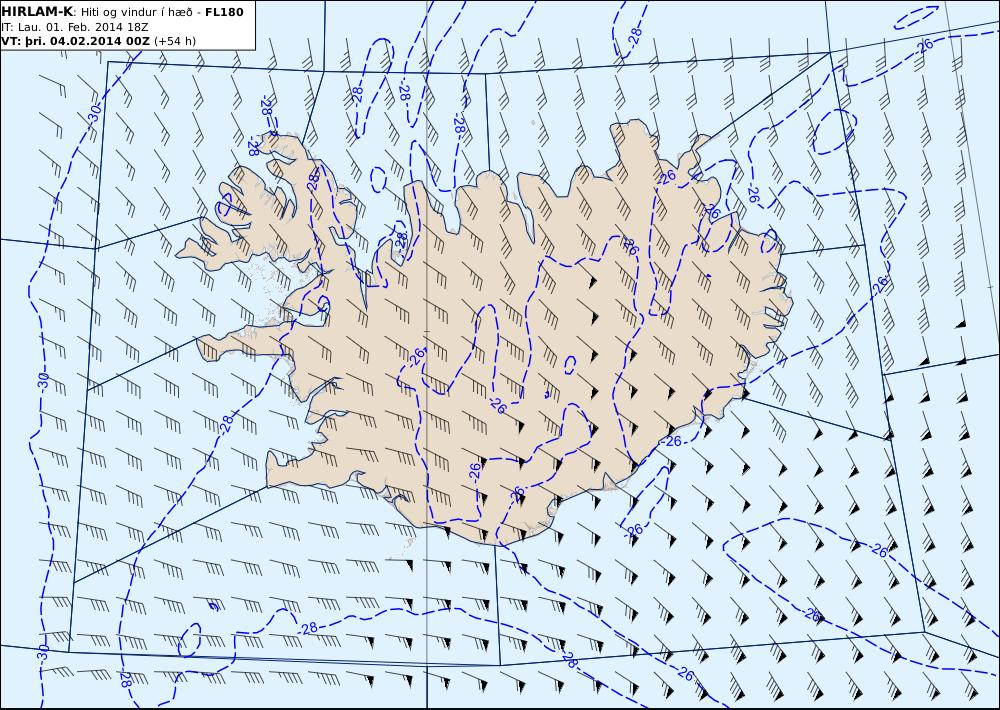Click the 'VT: þri. 04.02.2014 00Z' valid time
Viewport: 1000px width, 710px height.
coord(76,41)
